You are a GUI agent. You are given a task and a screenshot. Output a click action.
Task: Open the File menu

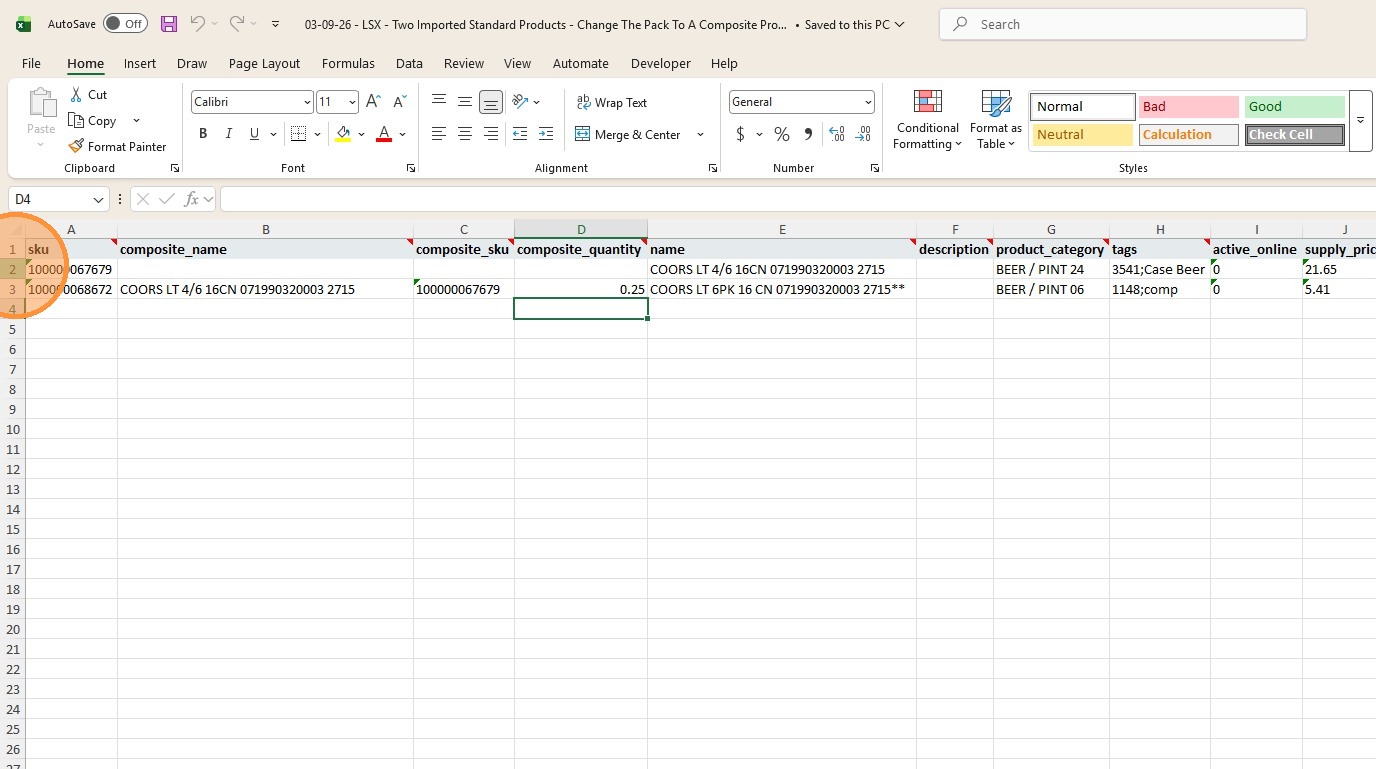(31, 63)
